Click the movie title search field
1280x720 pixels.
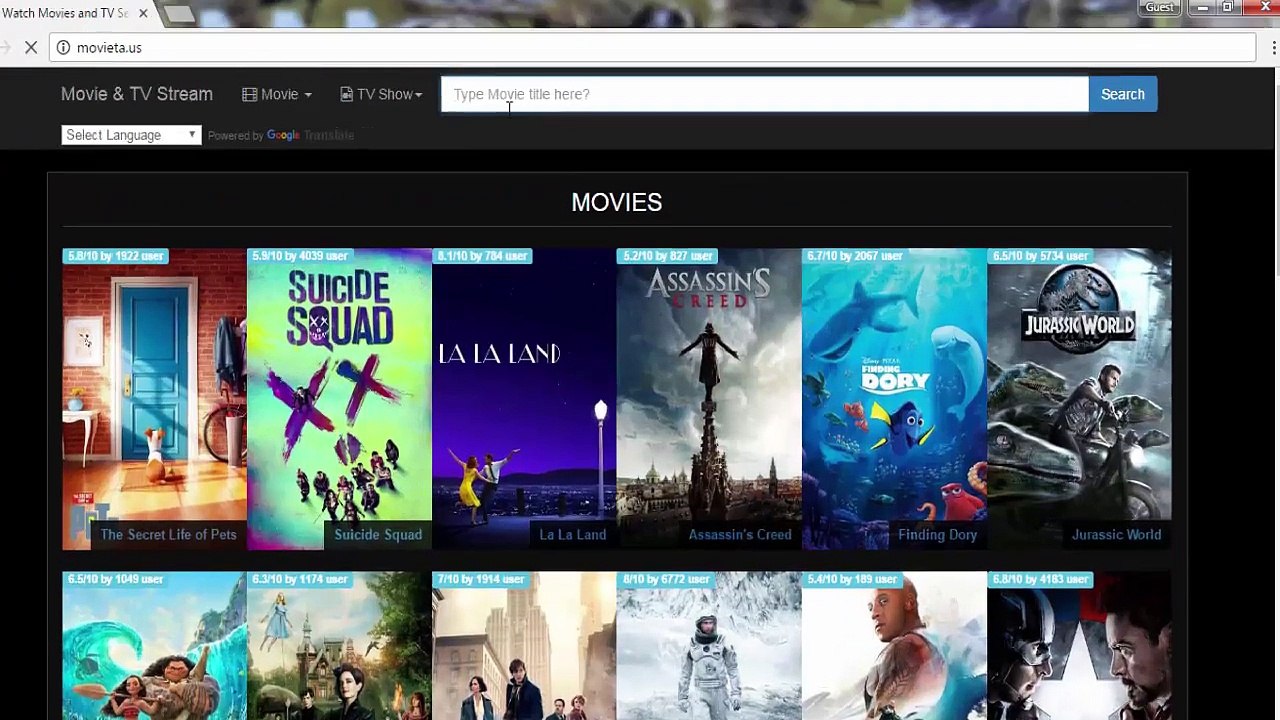tap(765, 94)
